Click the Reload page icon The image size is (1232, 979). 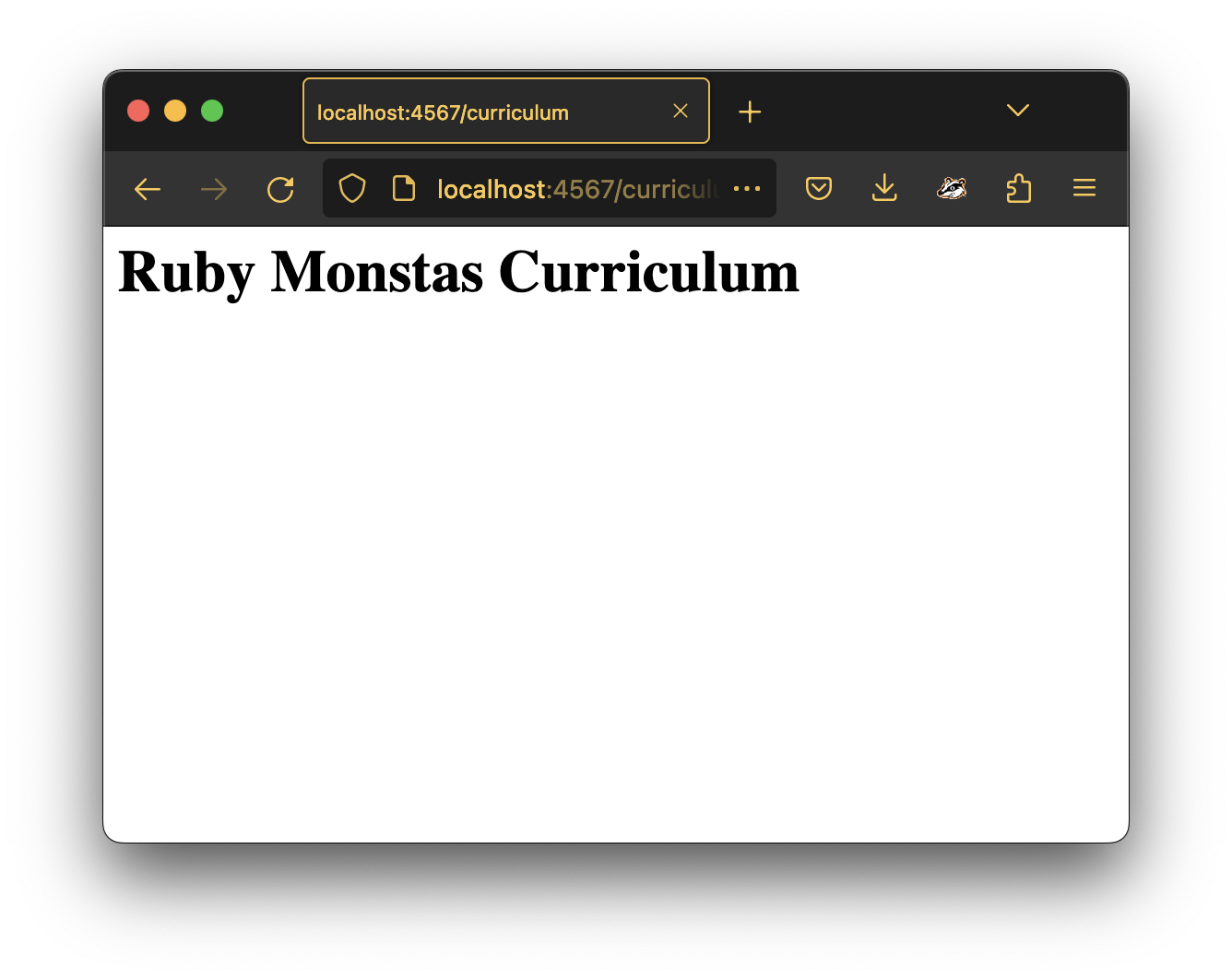280,188
